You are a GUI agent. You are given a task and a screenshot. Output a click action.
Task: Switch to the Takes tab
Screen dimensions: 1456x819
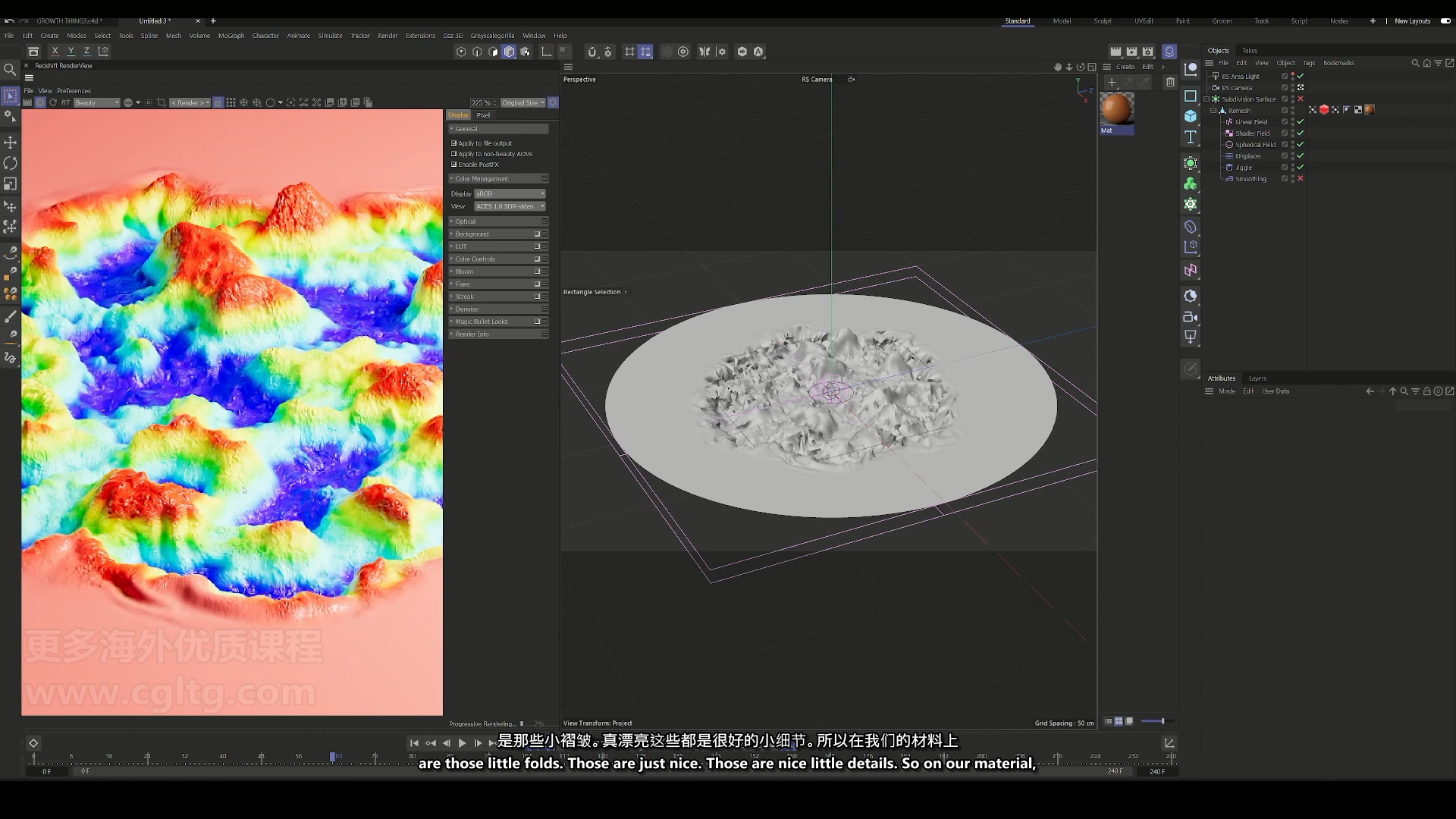(1250, 51)
